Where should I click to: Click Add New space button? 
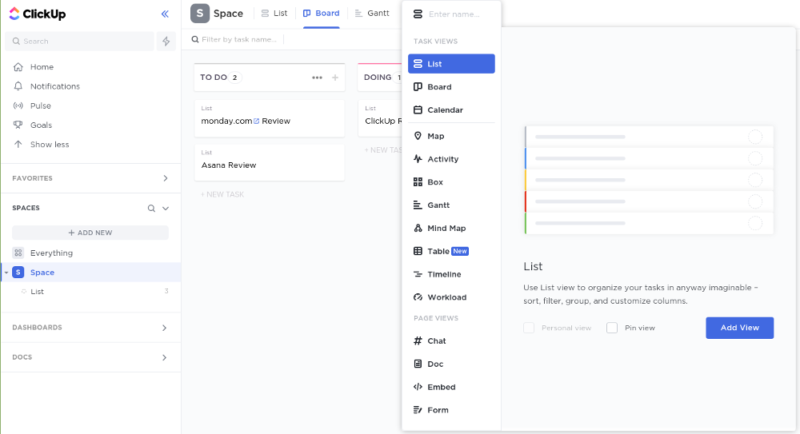pyautogui.click(x=90, y=233)
